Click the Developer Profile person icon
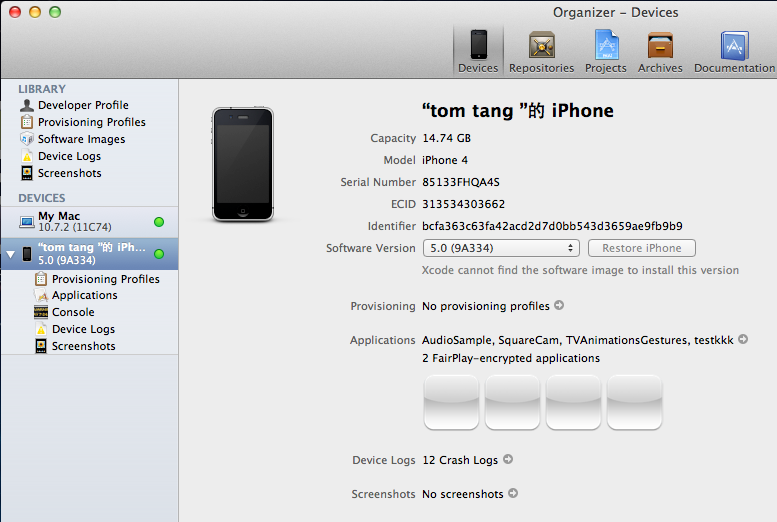The height and width of the screenshot is (522, 777). coord(27,105)
